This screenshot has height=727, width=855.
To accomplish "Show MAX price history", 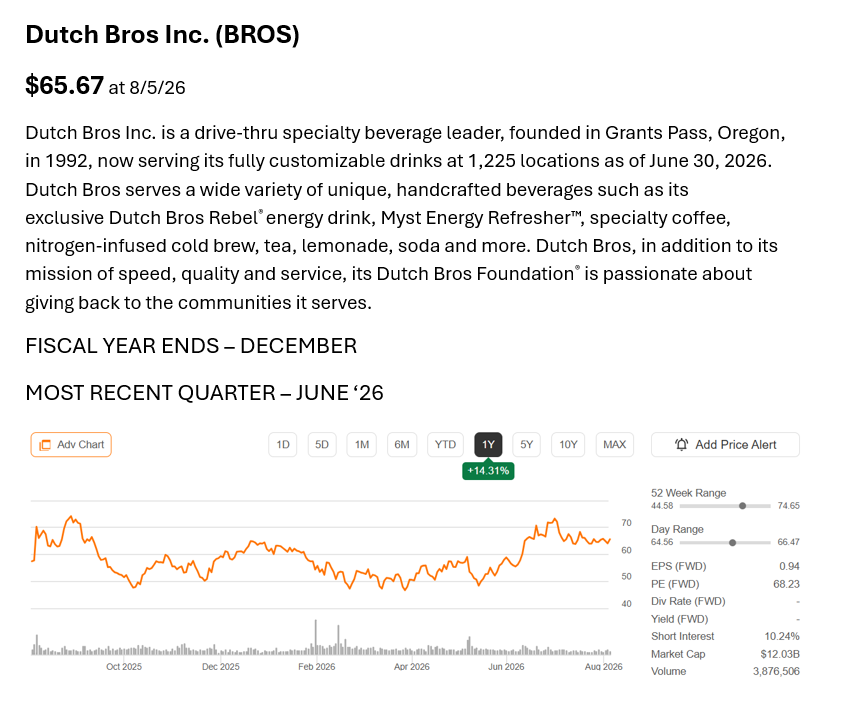I will (615, 444).
